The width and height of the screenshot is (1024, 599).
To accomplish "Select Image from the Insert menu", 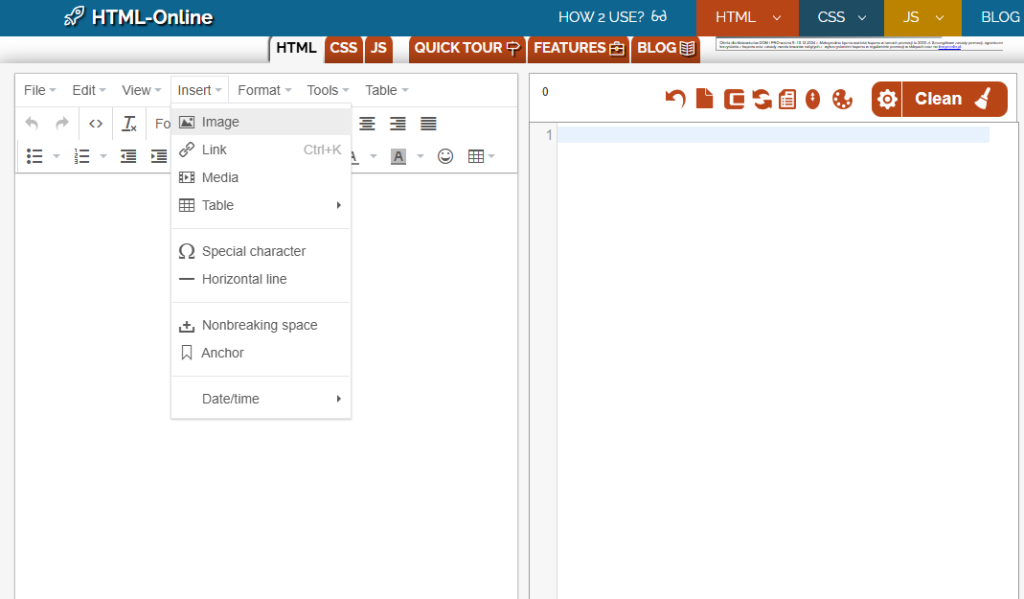I will point(220,122).
